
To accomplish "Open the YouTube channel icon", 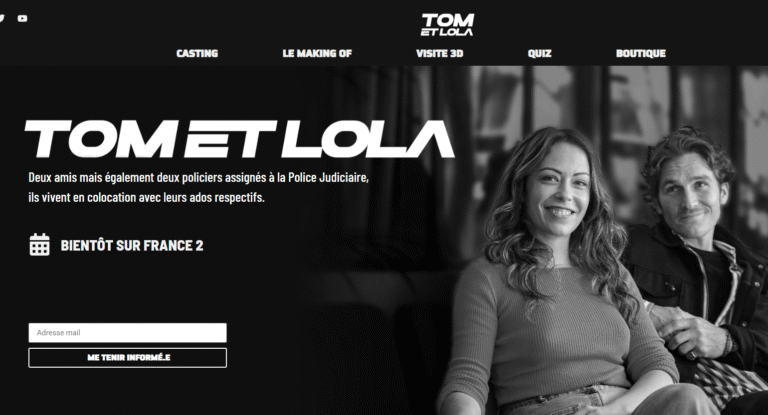I will click(23, 19).
